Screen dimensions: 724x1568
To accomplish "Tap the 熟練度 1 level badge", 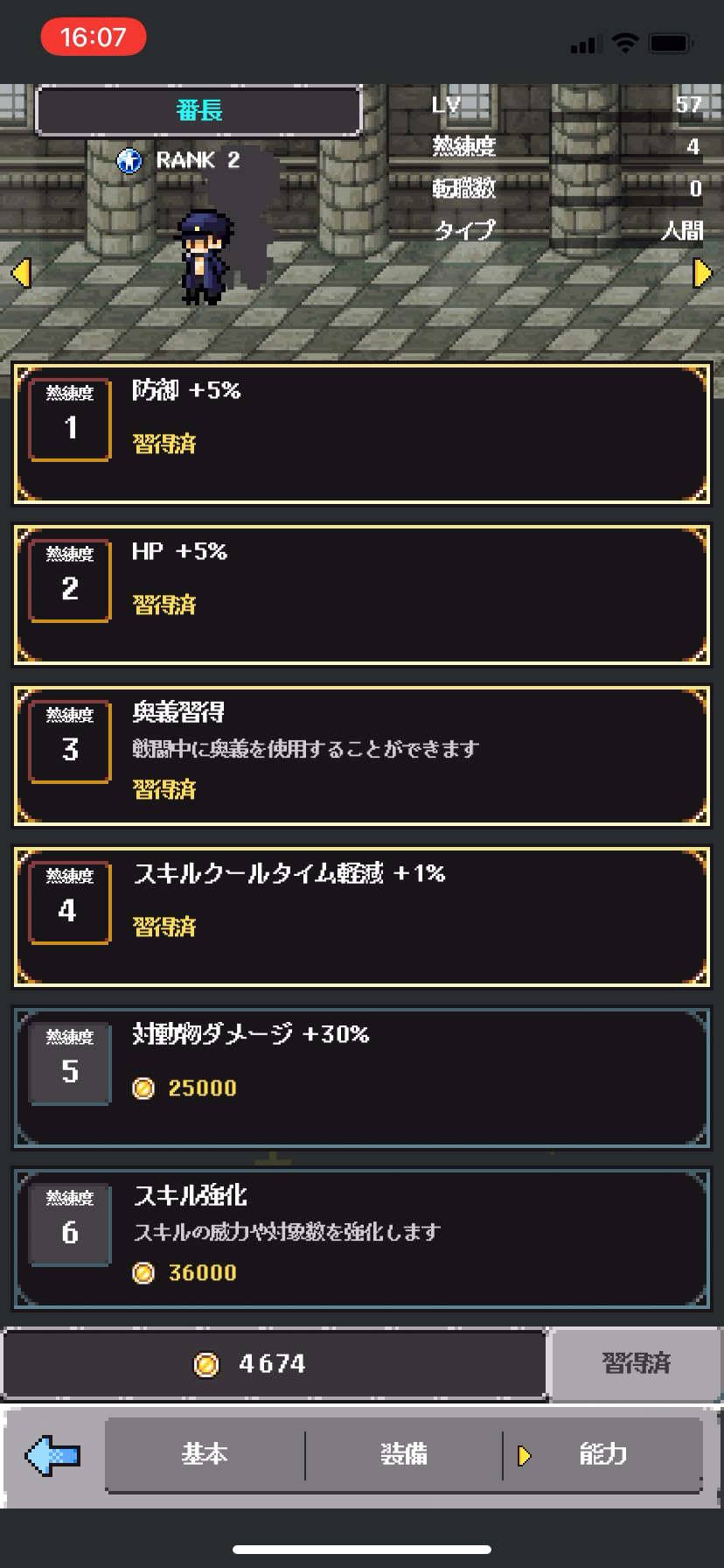I will pyautogui.click(x=70, y=419).
